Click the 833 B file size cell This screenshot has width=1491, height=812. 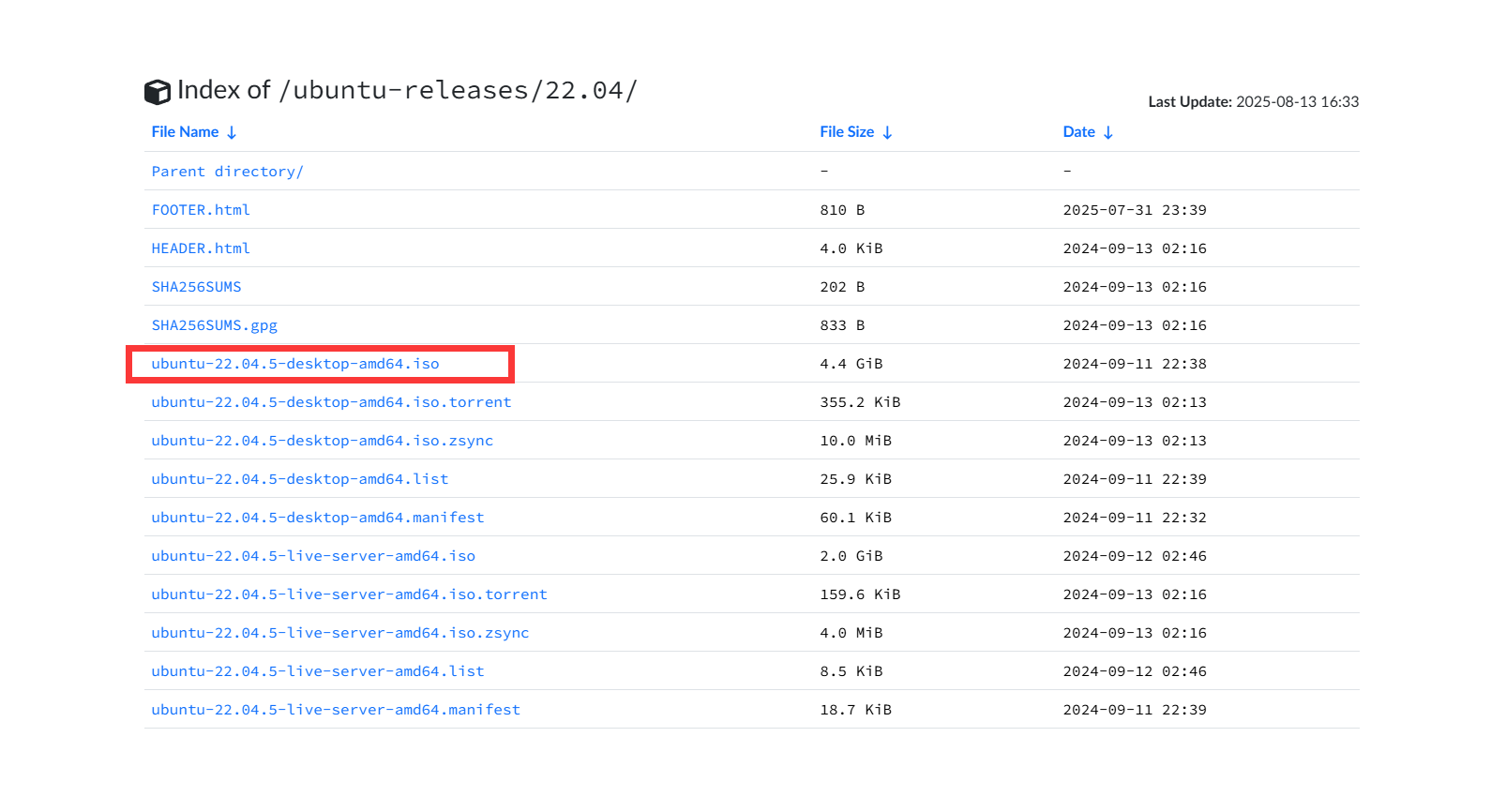click(842, 325)
